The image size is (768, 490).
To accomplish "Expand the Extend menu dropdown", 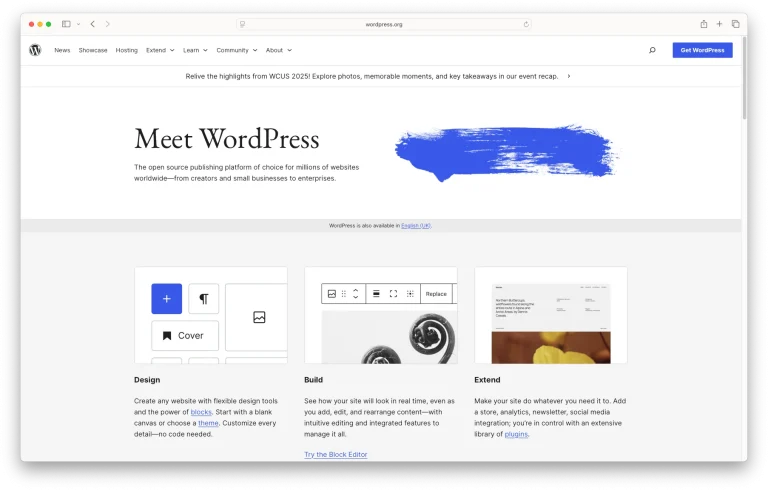I will [160, 50].
